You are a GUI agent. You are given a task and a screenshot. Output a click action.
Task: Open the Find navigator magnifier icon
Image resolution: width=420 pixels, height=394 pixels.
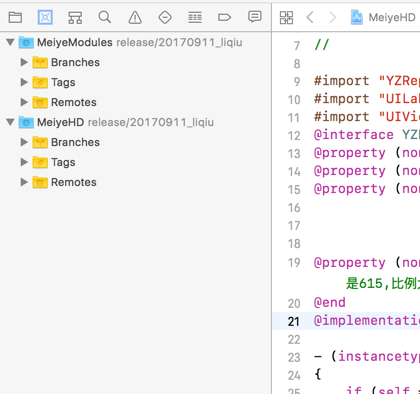point(105,17)
